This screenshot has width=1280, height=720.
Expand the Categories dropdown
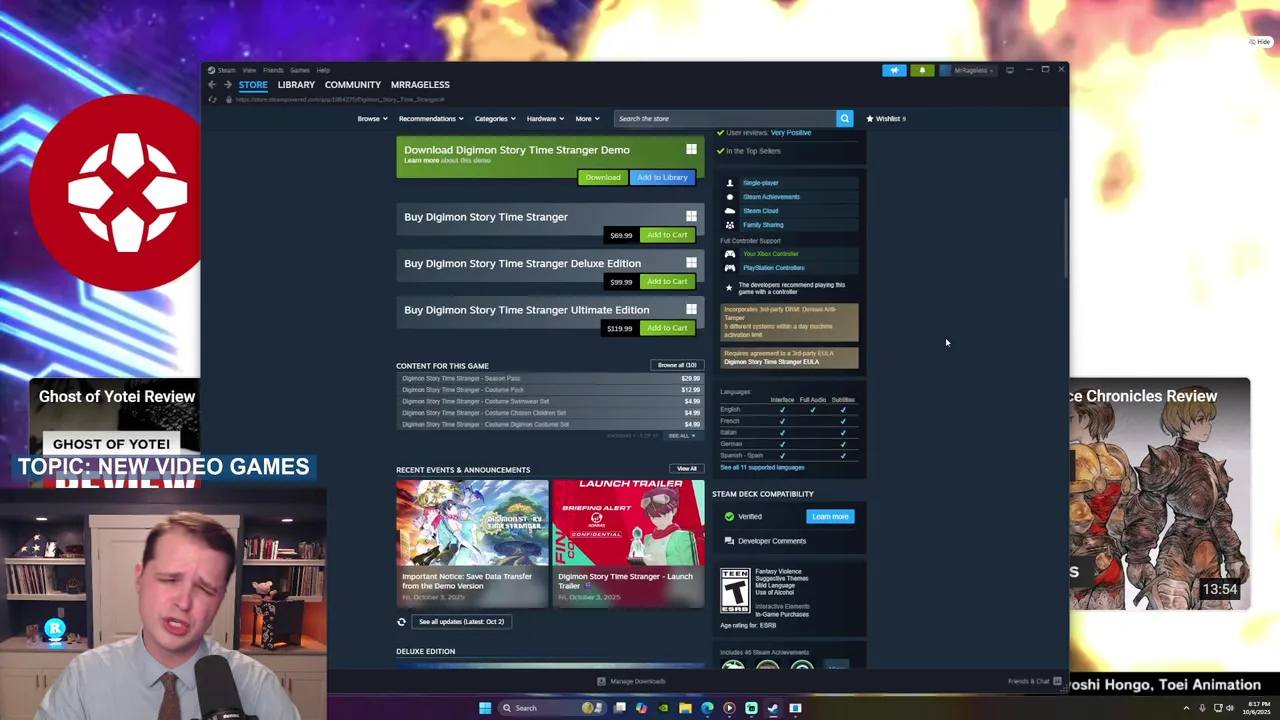tap(495, 118)
